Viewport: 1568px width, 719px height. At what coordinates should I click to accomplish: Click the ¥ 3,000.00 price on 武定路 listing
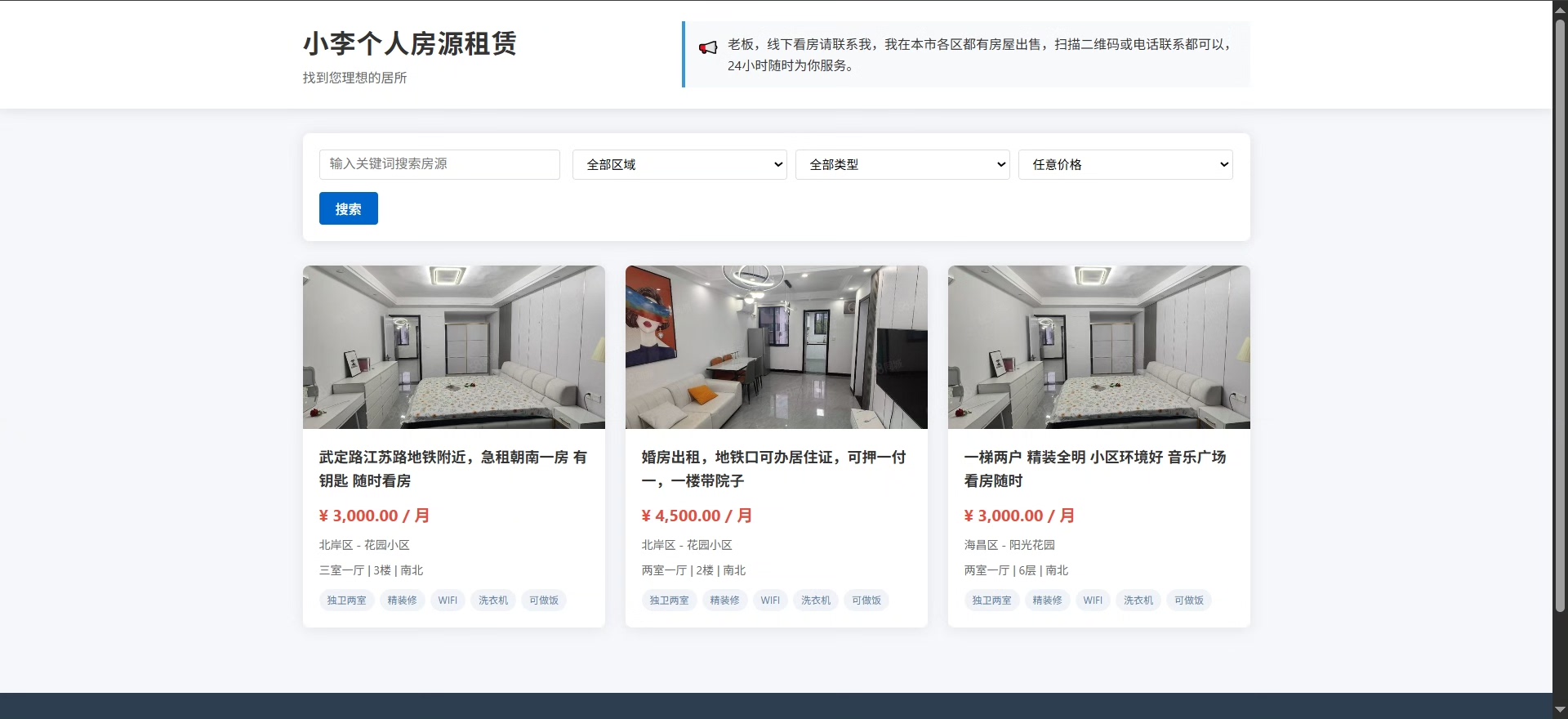pos(374,516)
